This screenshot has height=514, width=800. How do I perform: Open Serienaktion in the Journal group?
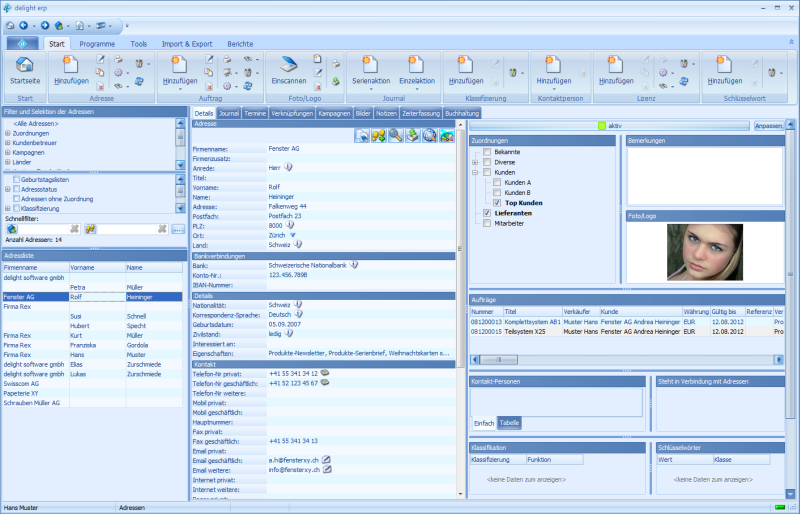(x=371, y=70)
